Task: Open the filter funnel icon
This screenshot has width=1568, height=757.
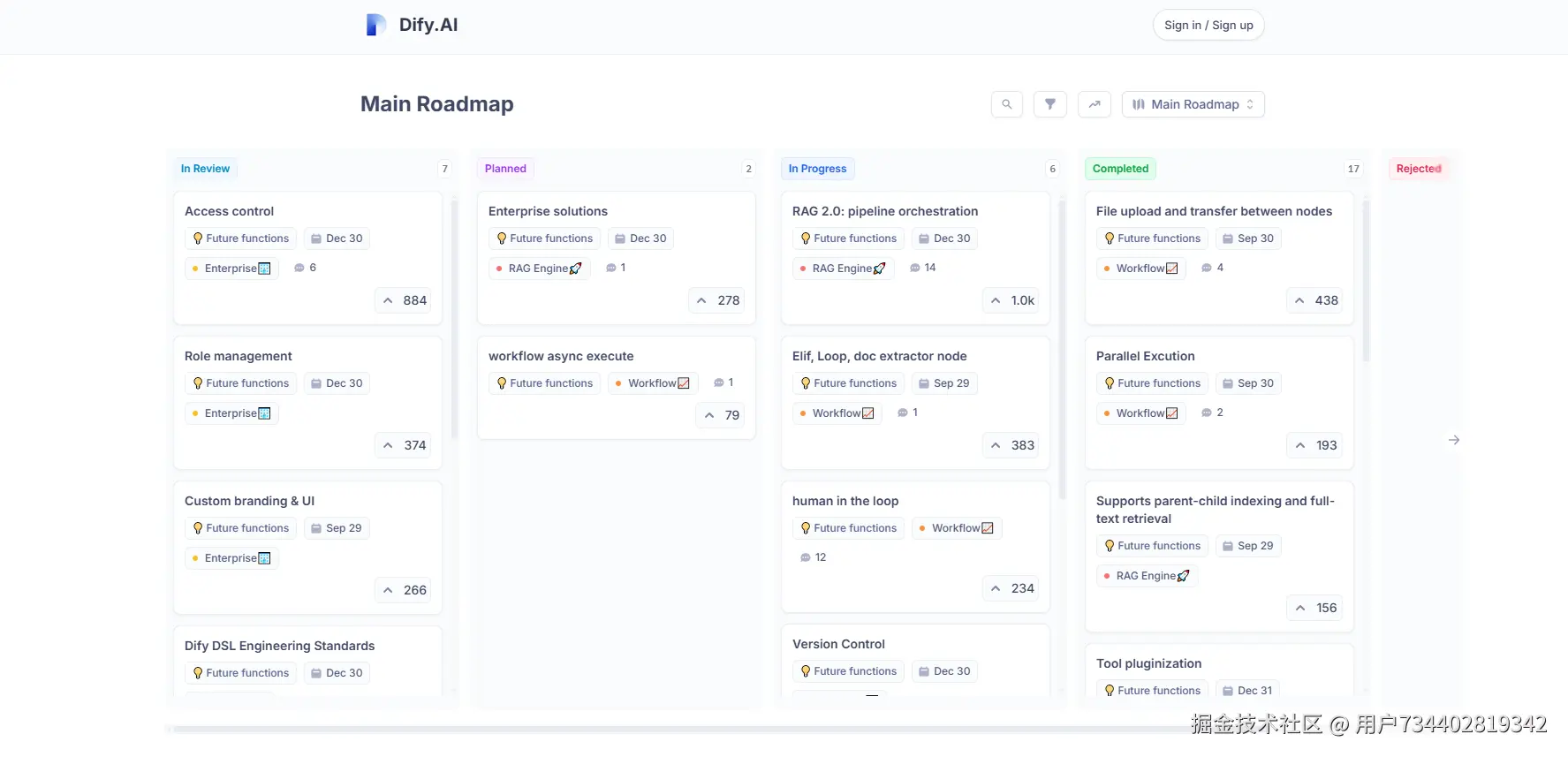Action: tap(1050, 104)
